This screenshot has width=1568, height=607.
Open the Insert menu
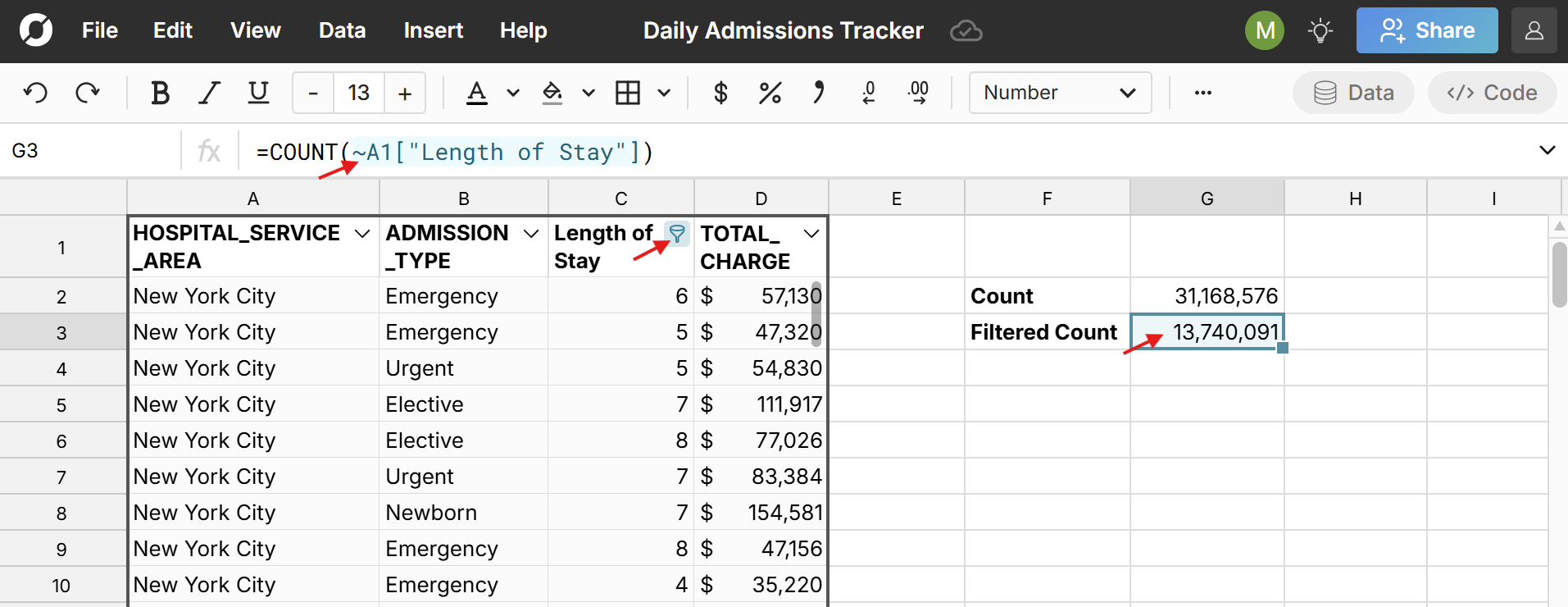coord(433,30)
